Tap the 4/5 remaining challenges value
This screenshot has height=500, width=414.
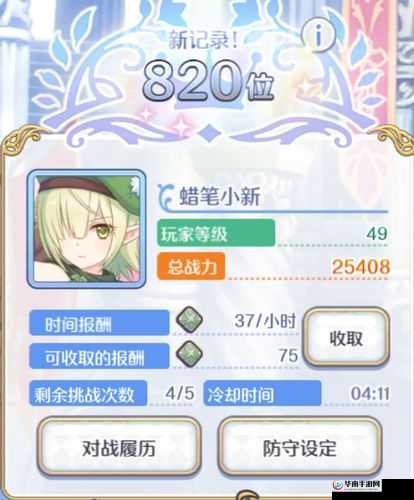click(180, 393)
